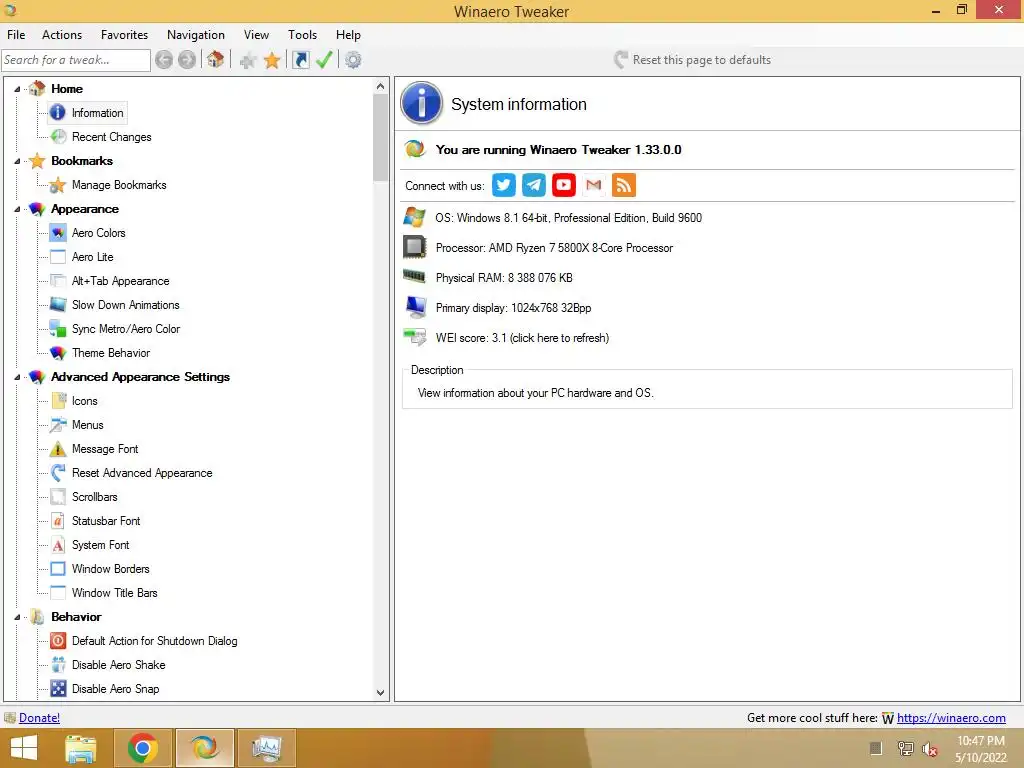The image size is (1024, 768).
Task: Click WEI score to refresh it
Action: pos(522,338)
